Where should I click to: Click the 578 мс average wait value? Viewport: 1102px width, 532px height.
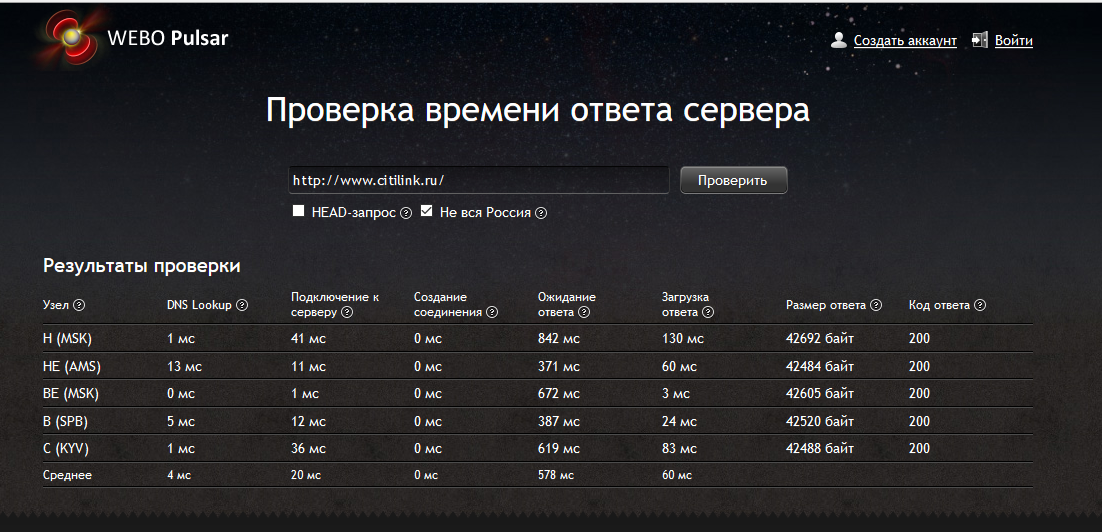tap(556, 475)
